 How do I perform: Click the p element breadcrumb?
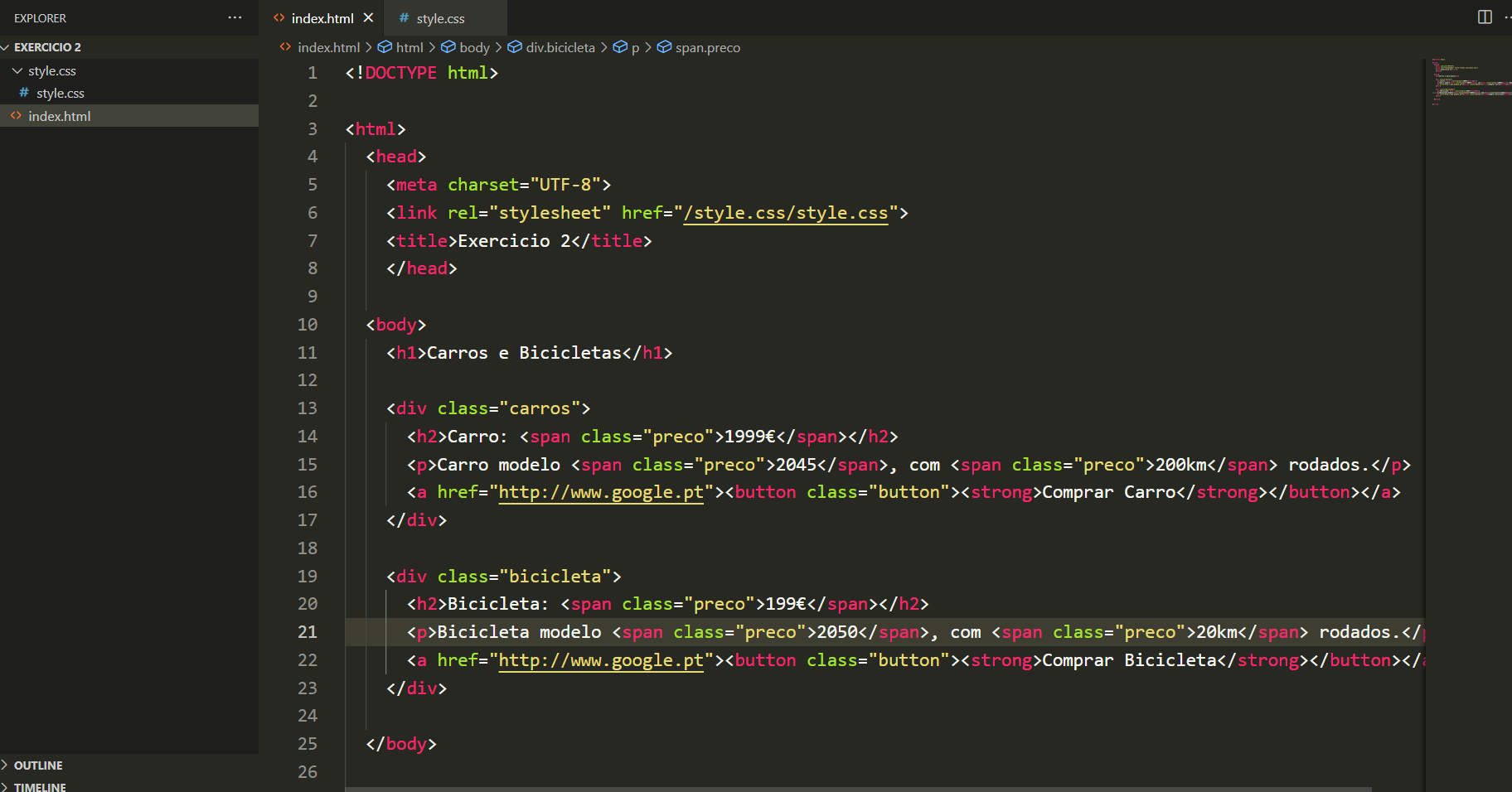click(x=635, y=48)
